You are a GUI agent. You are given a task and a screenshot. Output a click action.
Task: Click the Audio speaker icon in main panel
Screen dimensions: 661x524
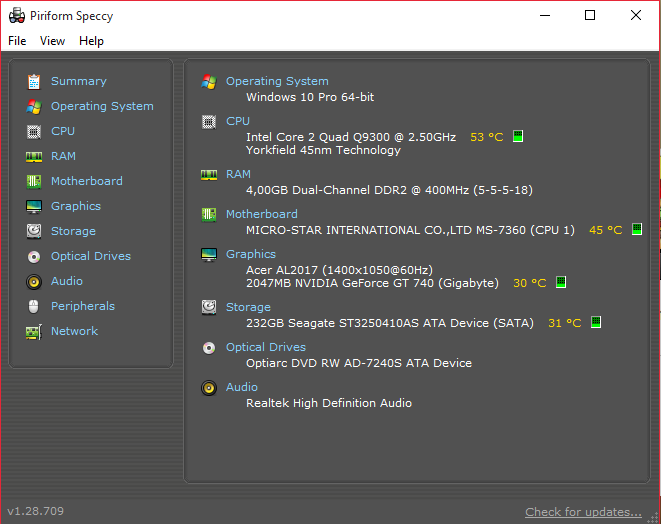209,388
